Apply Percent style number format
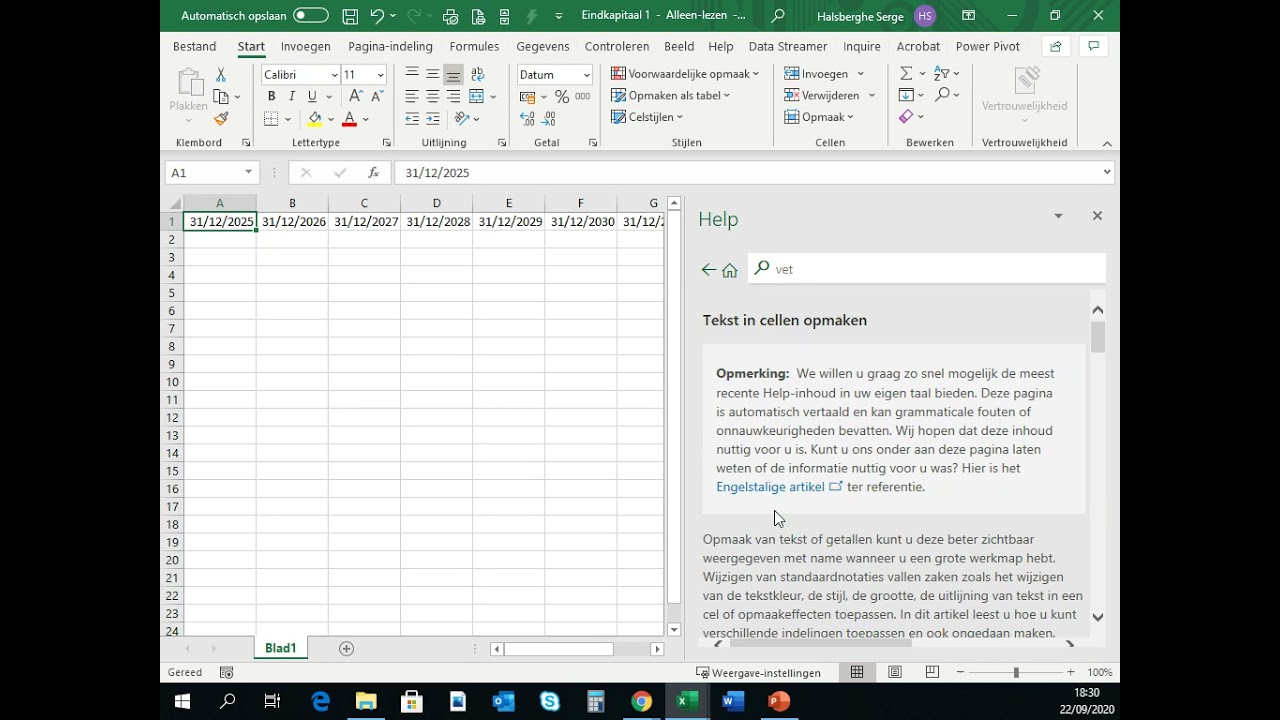Image resolution: width=1280 pixels, height=720 pixels. click(x=562, y=96)
